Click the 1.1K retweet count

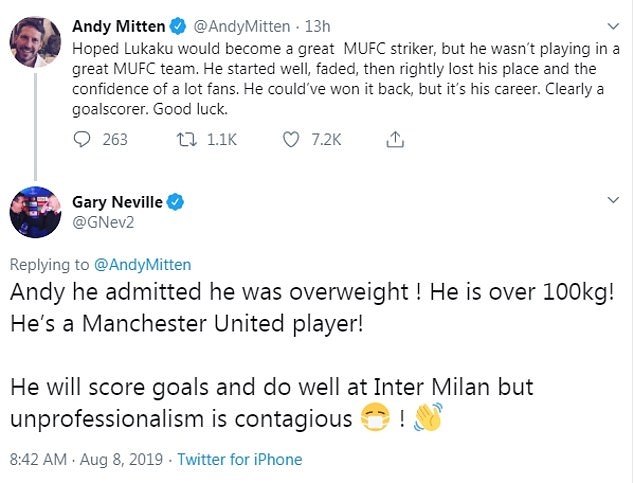pyautogui.click(x=221, y=140)
